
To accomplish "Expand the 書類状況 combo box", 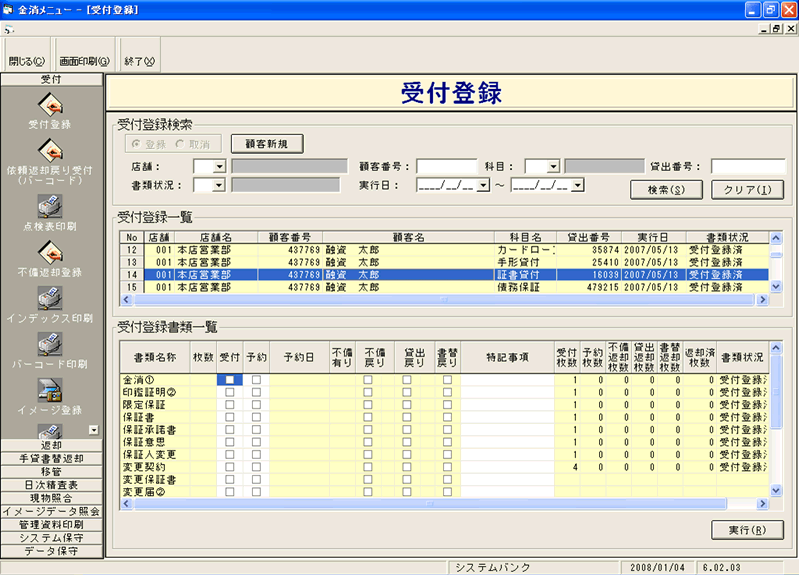I will click(x=220, y=185).
